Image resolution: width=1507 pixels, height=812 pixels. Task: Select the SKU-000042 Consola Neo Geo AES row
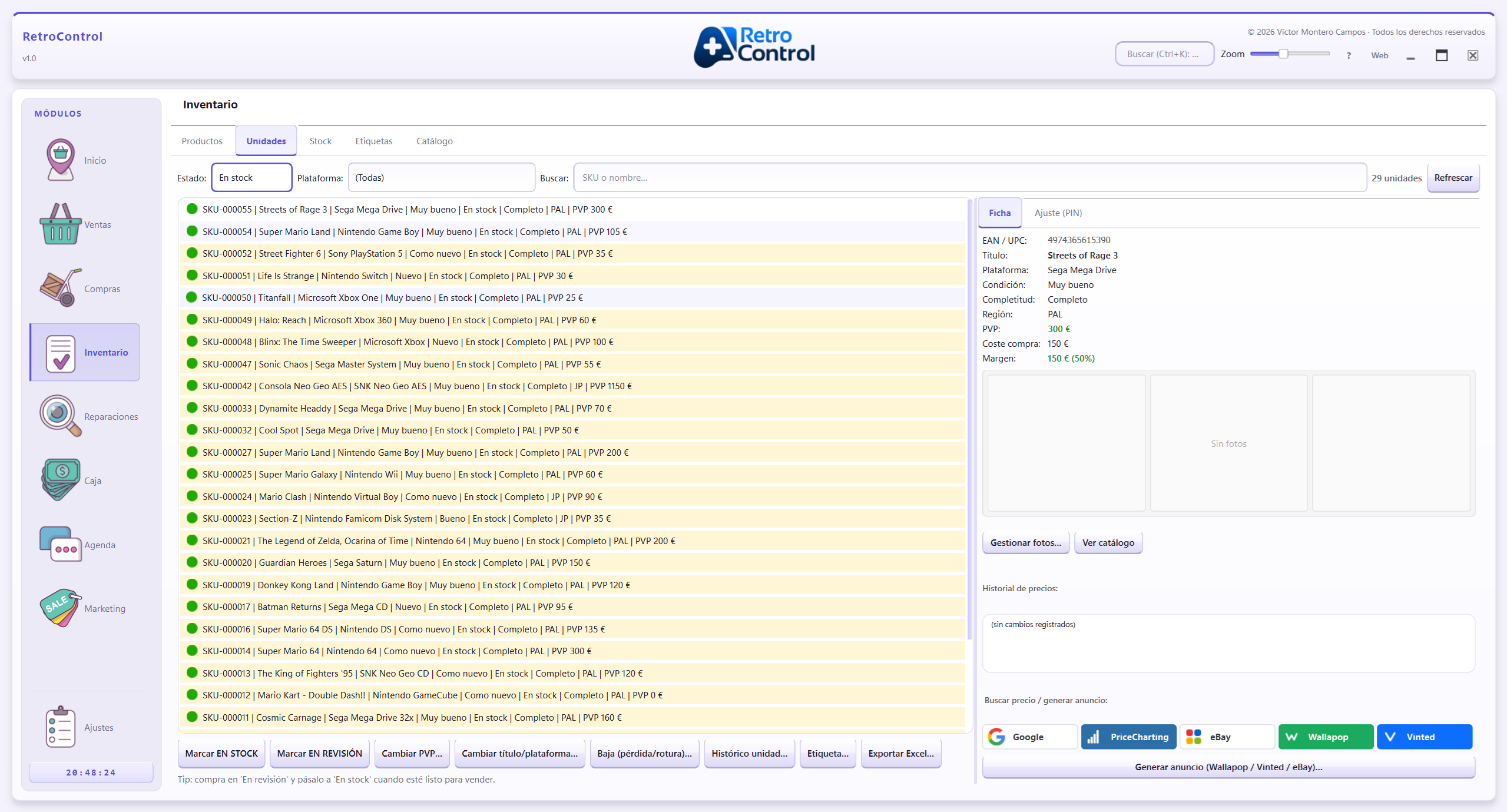tap(417, 386)
